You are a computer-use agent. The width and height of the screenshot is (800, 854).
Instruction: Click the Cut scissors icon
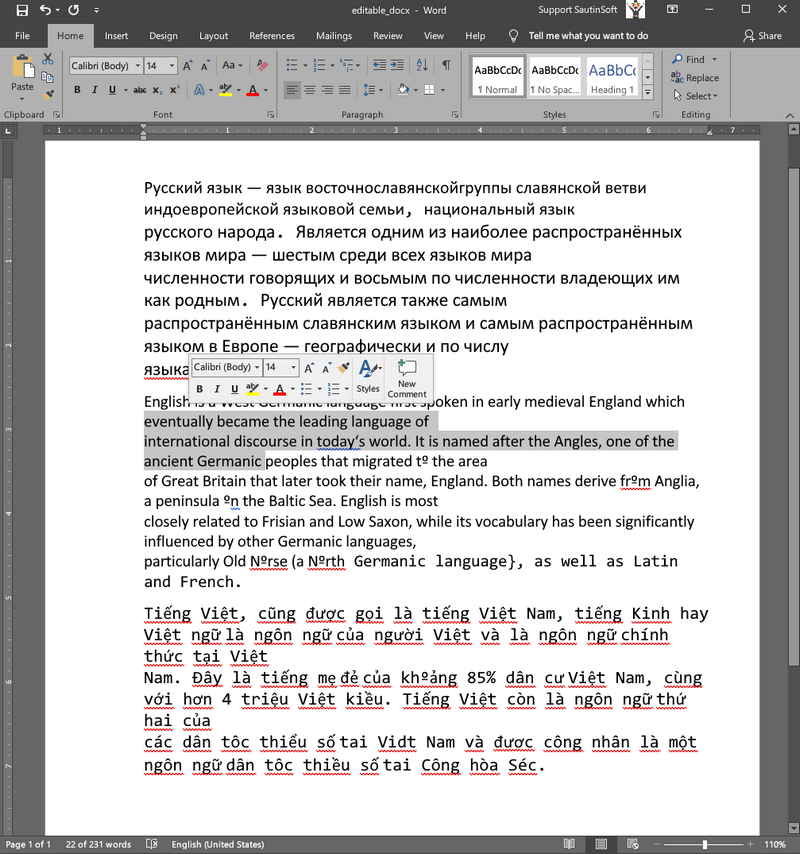coord(47,59)
